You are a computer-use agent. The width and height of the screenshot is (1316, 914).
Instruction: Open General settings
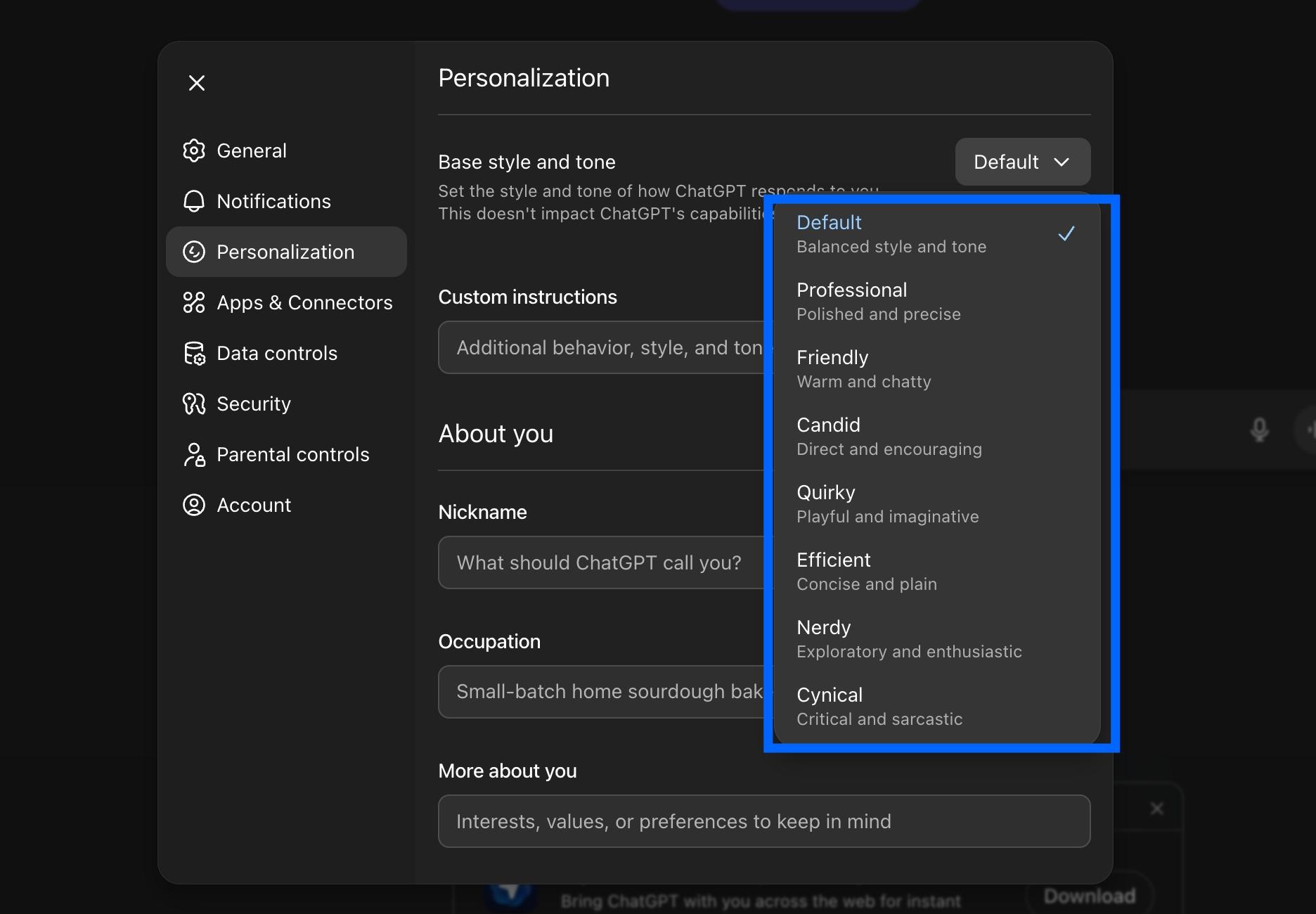tap(251, 150)
